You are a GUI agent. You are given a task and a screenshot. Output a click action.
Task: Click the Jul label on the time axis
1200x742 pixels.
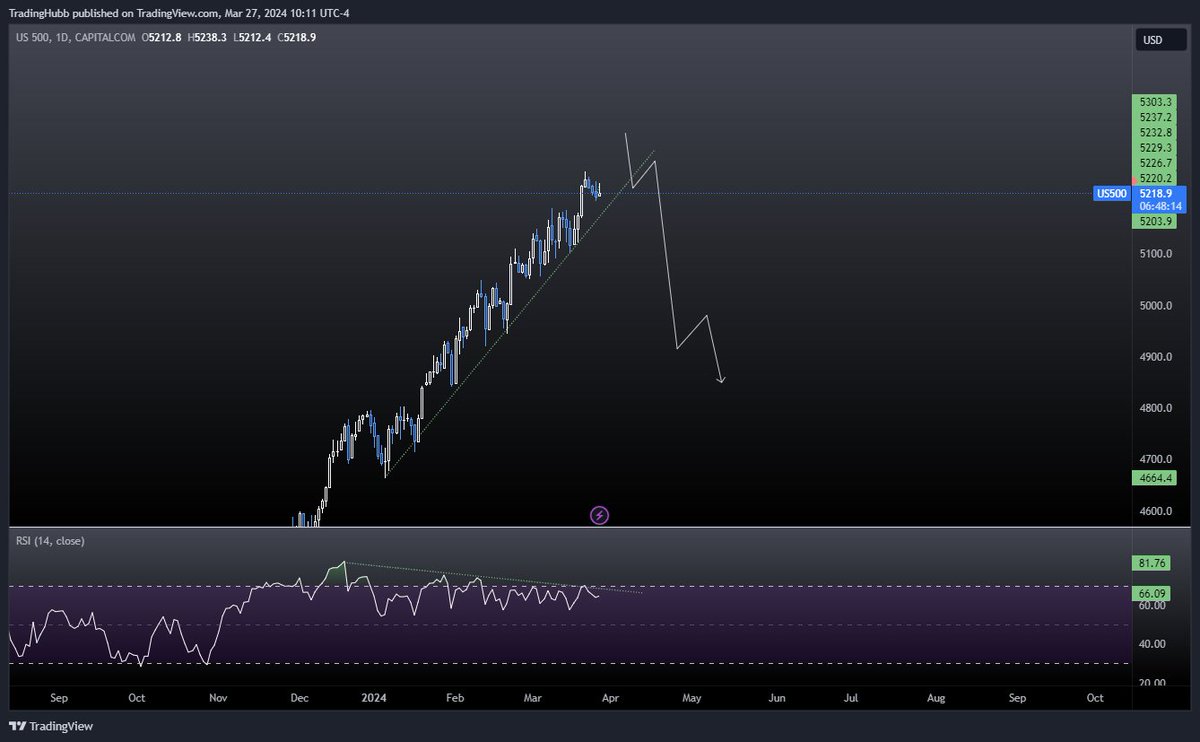point(851,698)
